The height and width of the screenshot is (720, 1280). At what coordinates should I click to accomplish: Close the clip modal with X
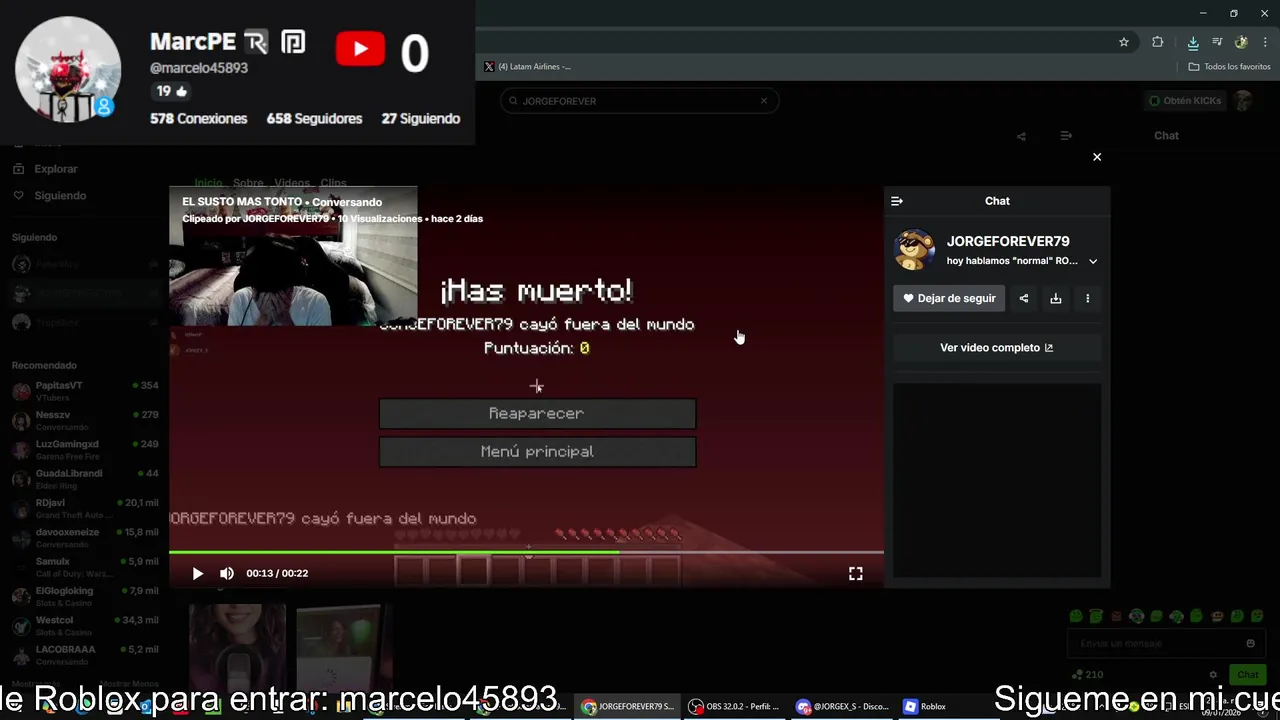coord(1097,157)
